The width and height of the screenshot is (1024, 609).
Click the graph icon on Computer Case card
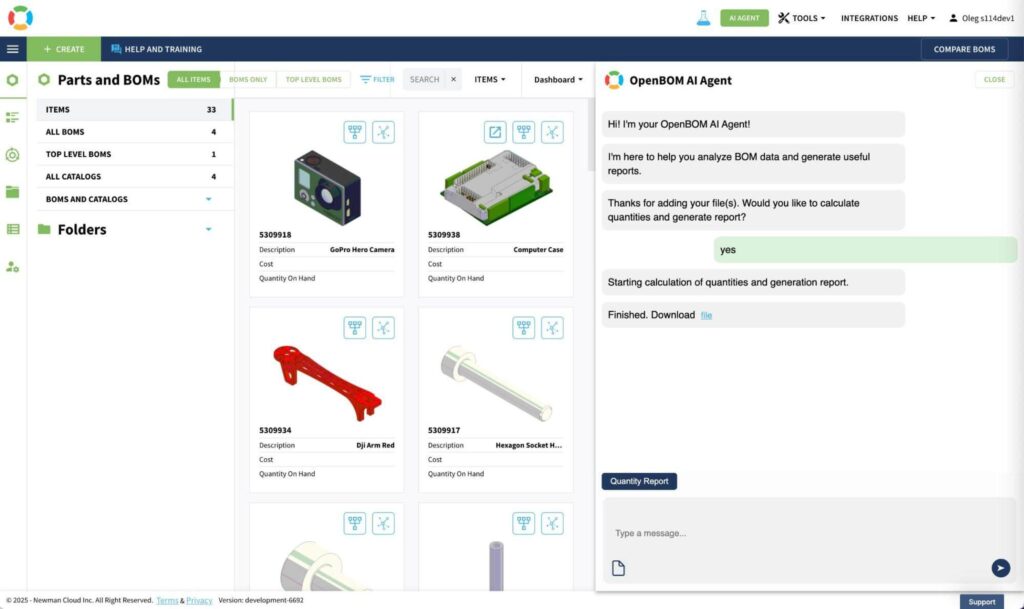tap(552, 133)
